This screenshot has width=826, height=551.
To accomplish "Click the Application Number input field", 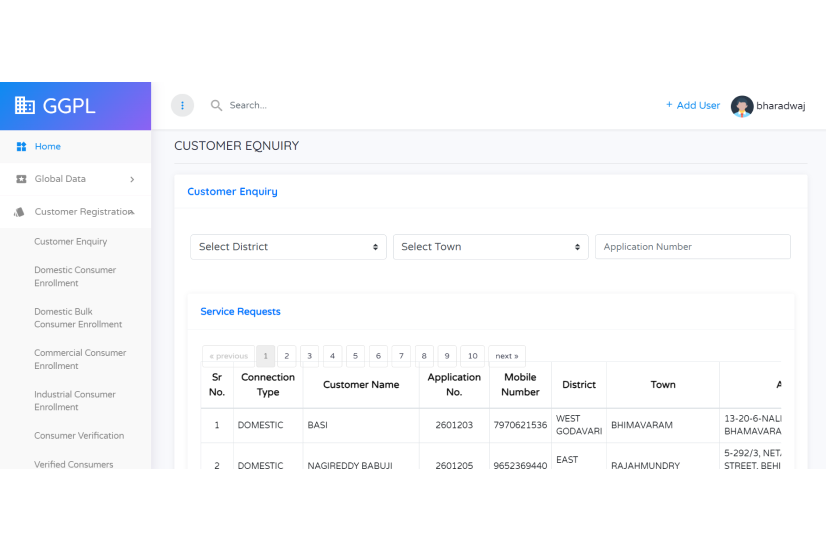I will [693, 247].
